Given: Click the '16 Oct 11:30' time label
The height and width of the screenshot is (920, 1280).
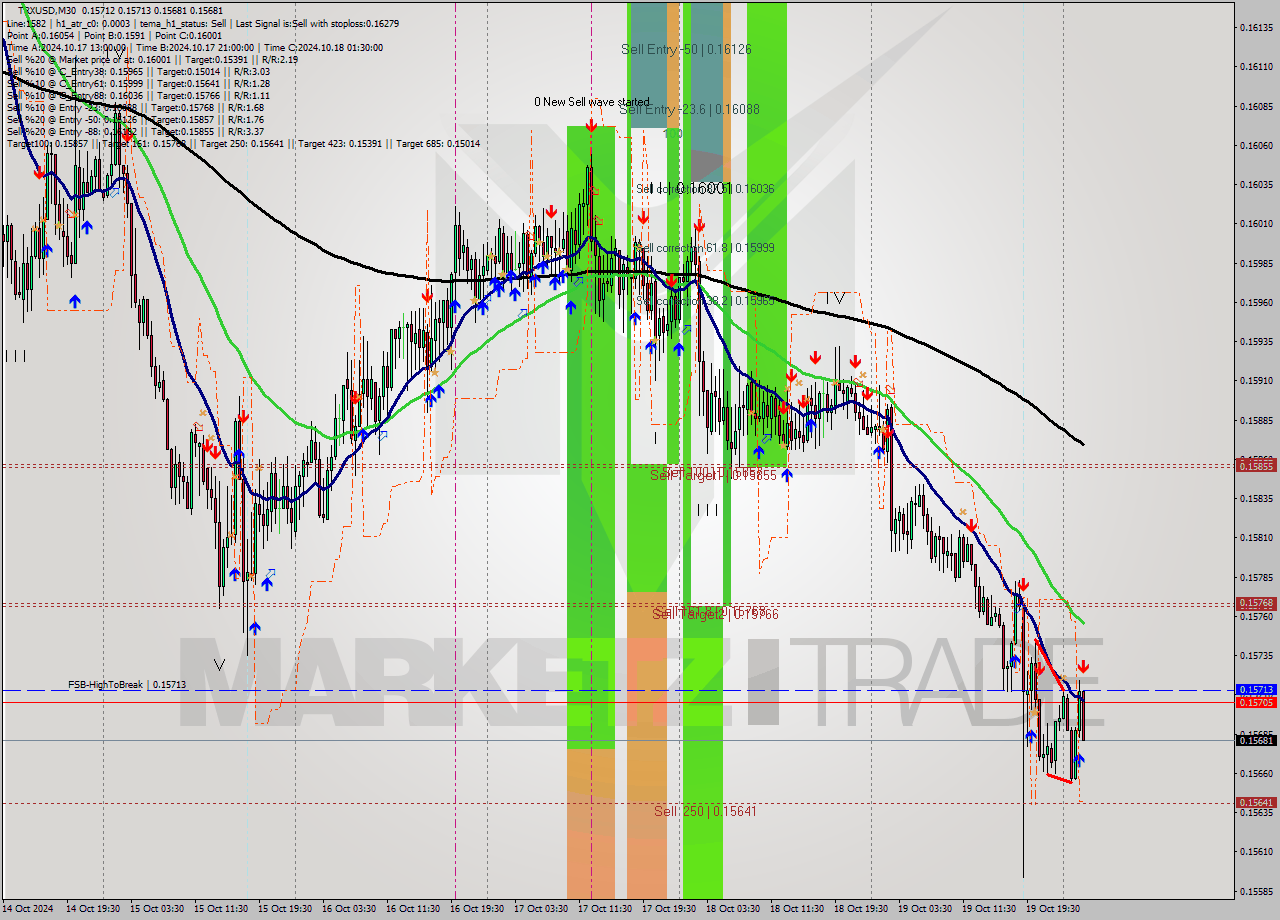Looking at the screenshot, I should pyautogui.click(x=413, y=909).
